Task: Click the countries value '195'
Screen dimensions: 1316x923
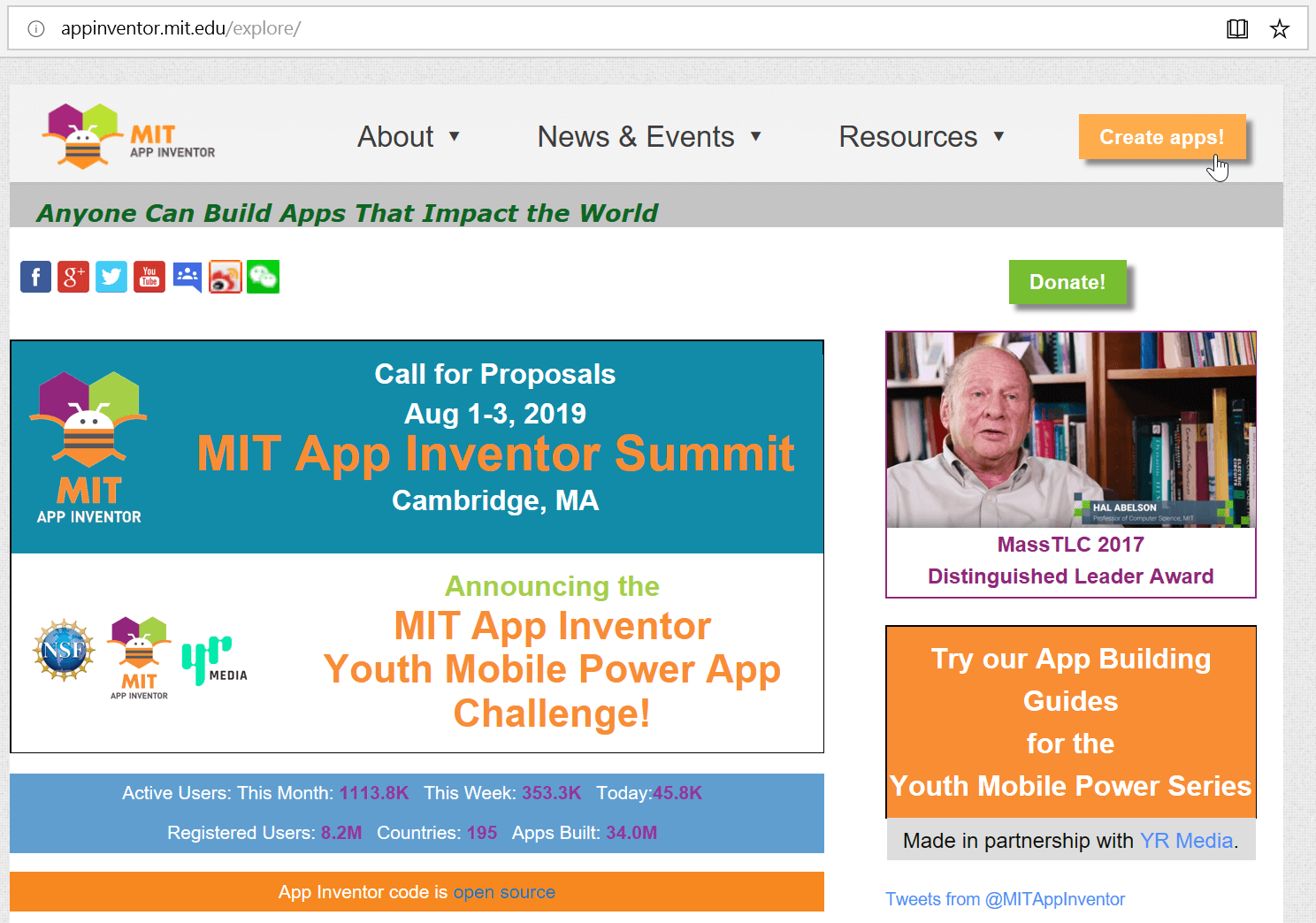Action: 482,833
